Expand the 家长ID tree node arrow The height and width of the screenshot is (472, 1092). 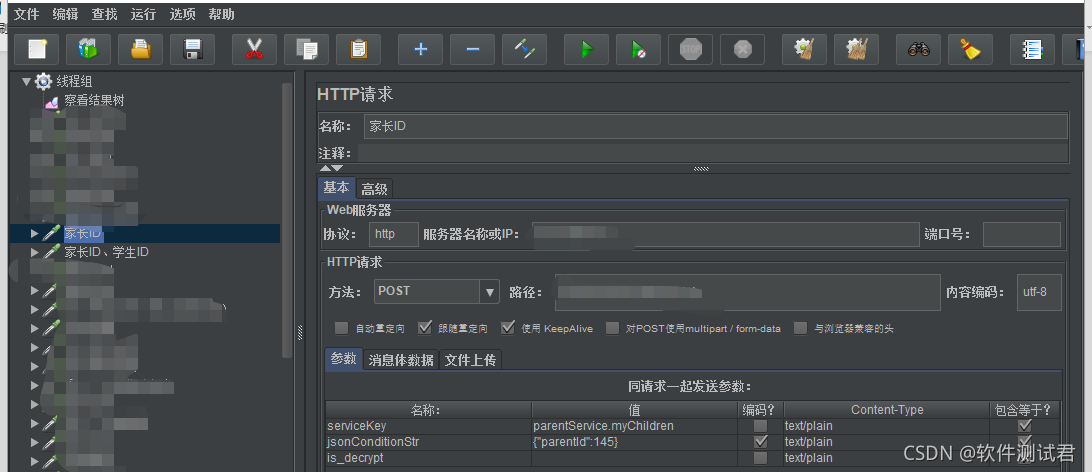click(35, 233)
